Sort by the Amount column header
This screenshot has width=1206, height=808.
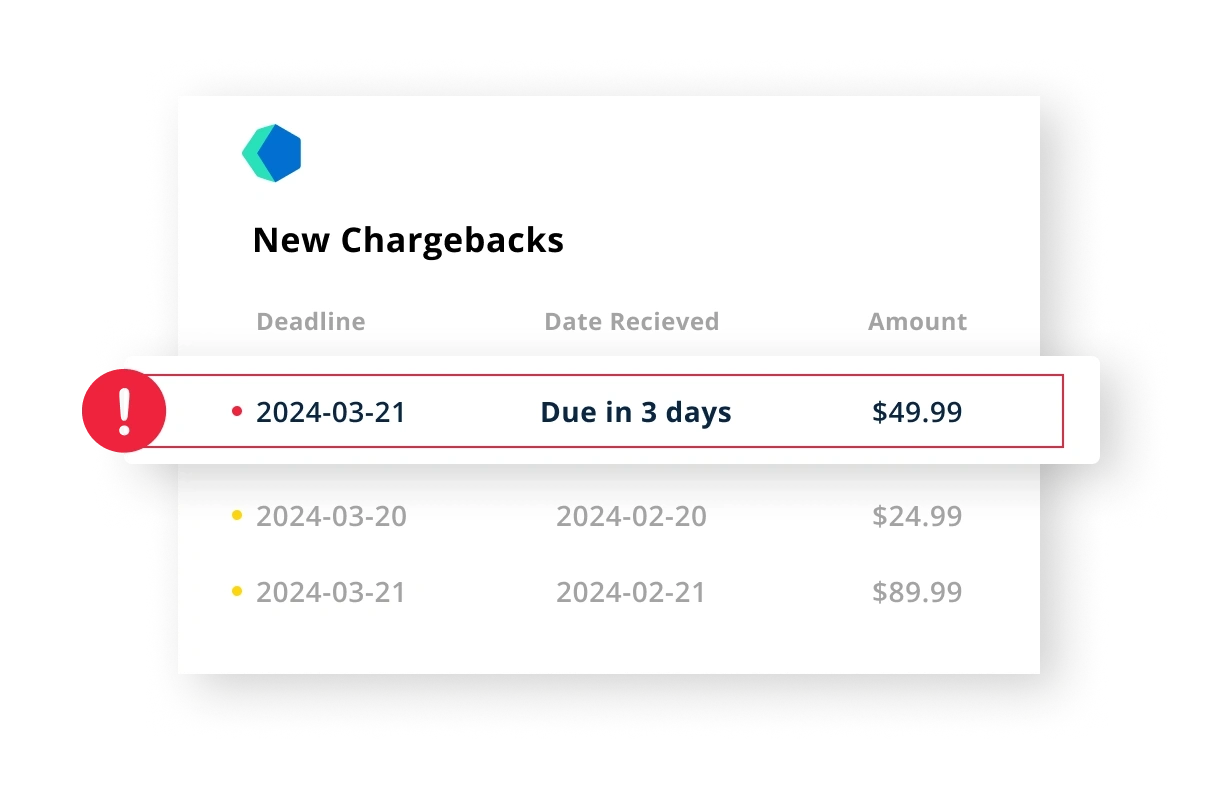917,322
